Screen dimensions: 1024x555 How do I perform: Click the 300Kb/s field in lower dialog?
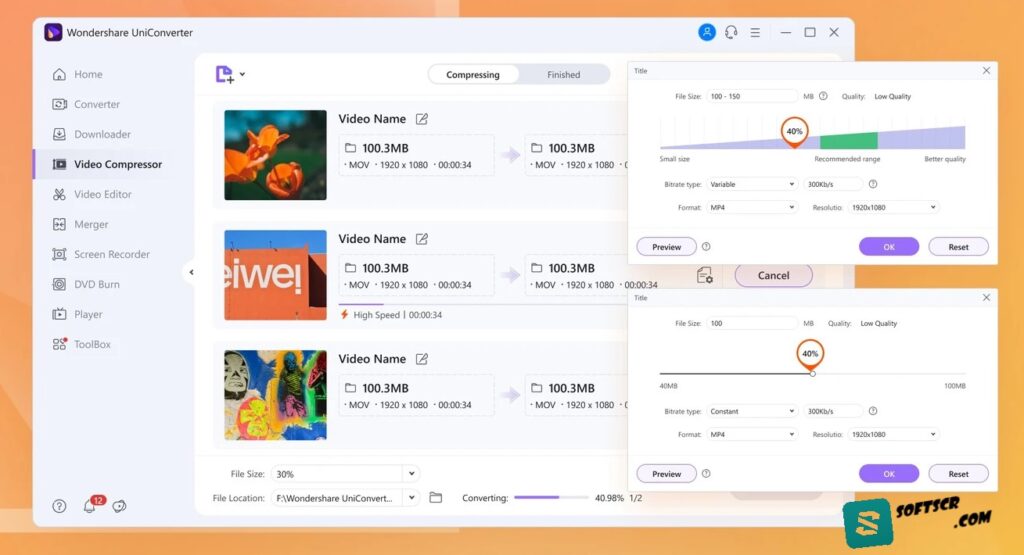(x=833, y=411)
